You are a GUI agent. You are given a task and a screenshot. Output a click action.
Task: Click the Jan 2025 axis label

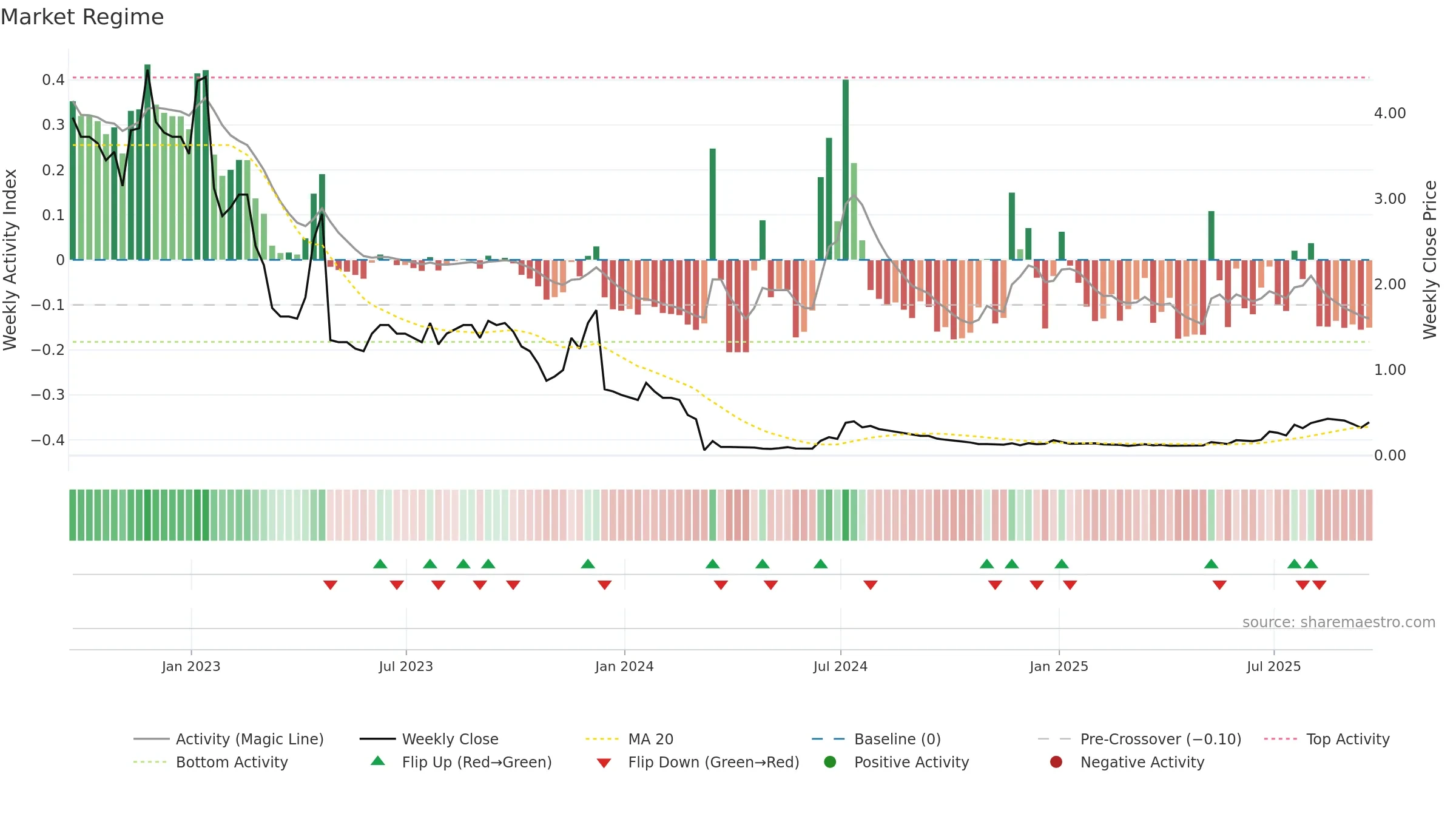click(x=1059, y=666)
